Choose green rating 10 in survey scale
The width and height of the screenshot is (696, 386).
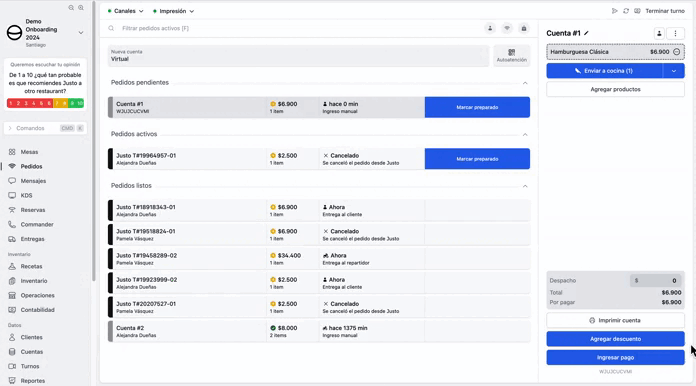tap(80, 103)
